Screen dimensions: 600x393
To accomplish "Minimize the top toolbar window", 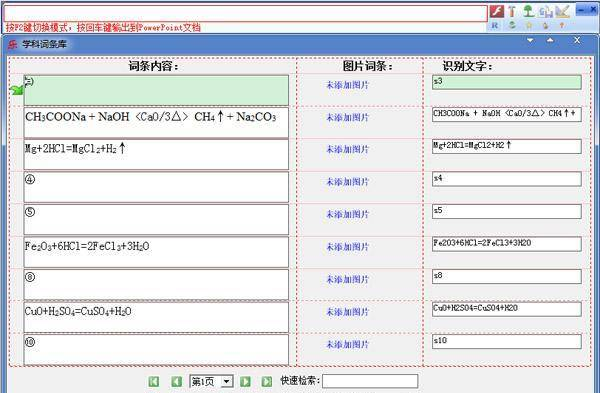I will (581, 11).
